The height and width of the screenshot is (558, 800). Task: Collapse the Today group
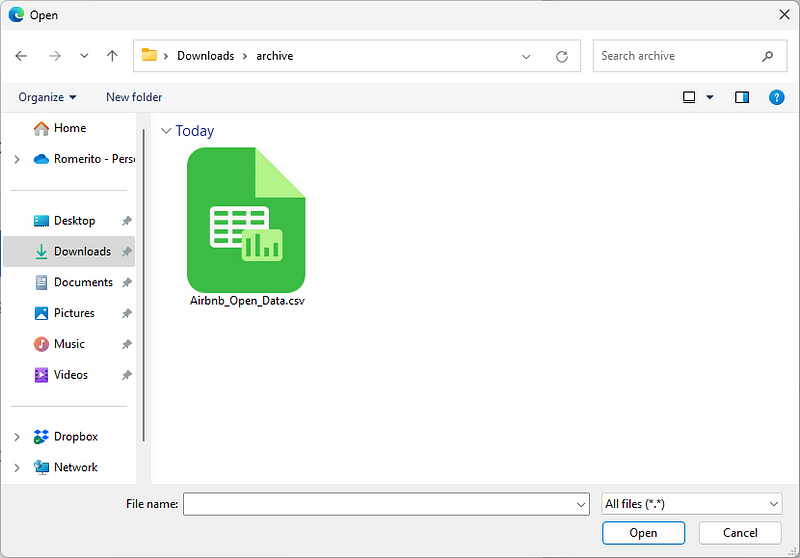click(x=165, y=131)
